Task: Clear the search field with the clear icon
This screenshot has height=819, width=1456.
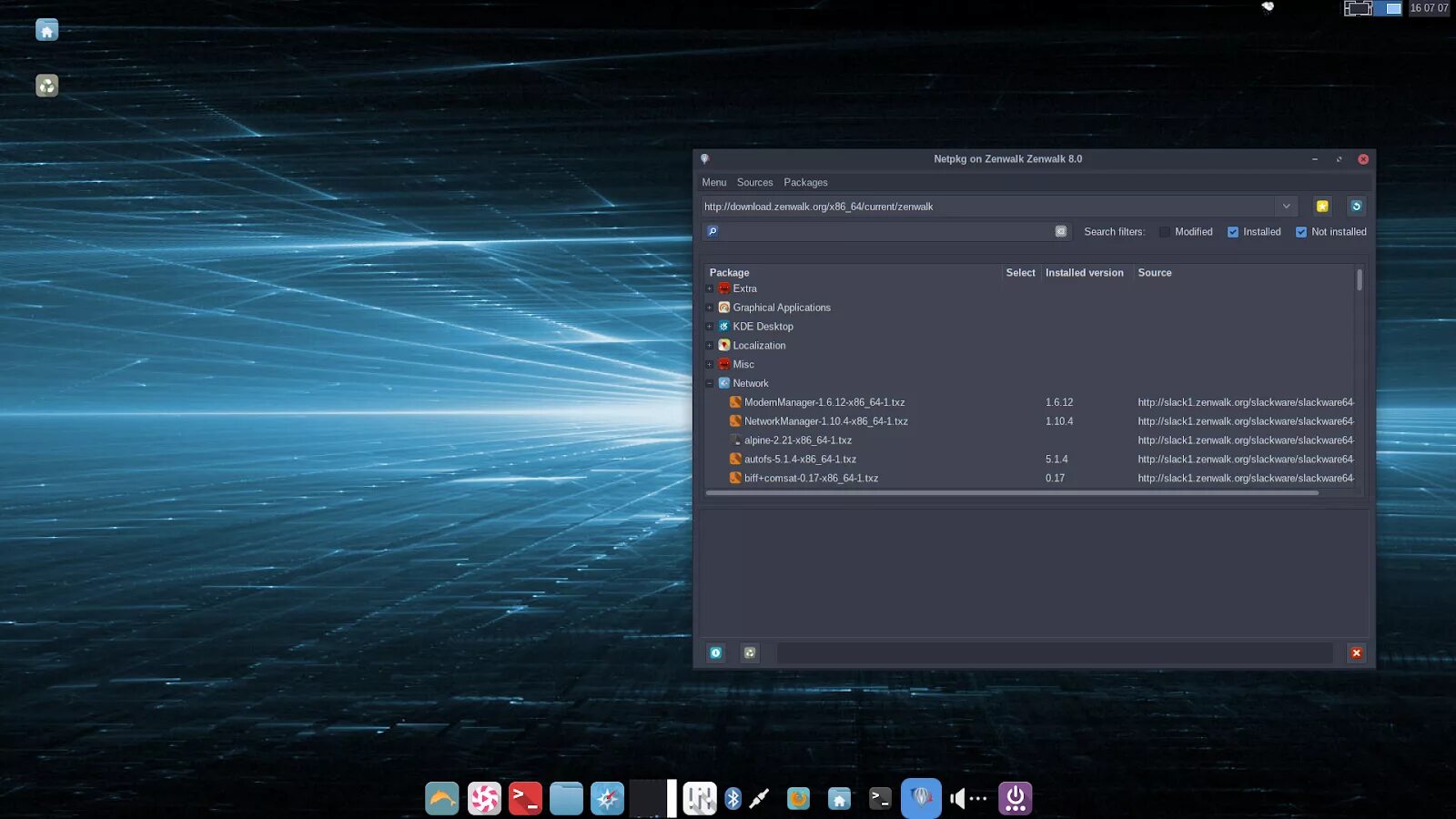Action: click(x=1060, y=231)
